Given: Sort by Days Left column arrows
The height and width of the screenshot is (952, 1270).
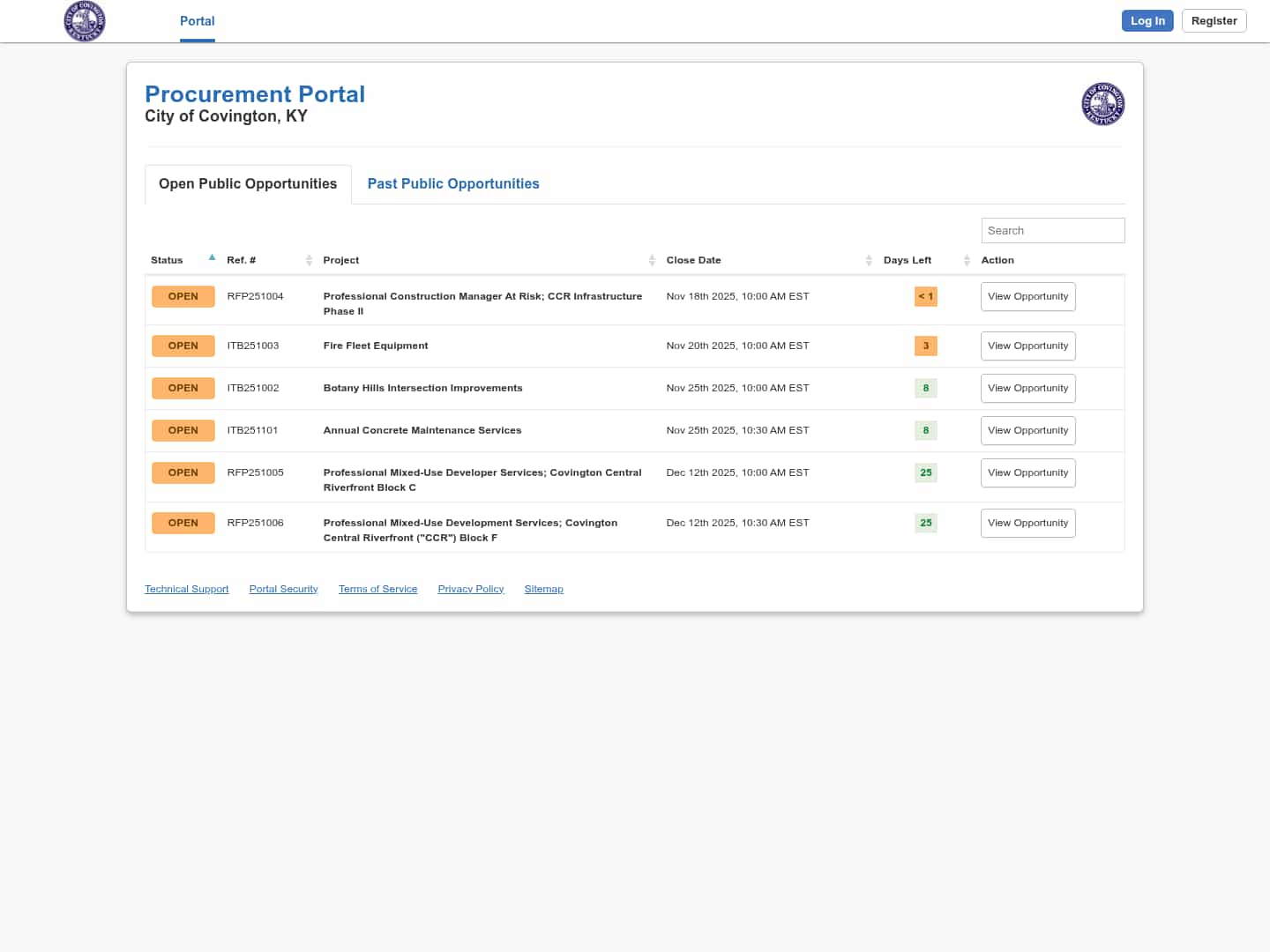Looking at the screenshot, I should [967, 260].
